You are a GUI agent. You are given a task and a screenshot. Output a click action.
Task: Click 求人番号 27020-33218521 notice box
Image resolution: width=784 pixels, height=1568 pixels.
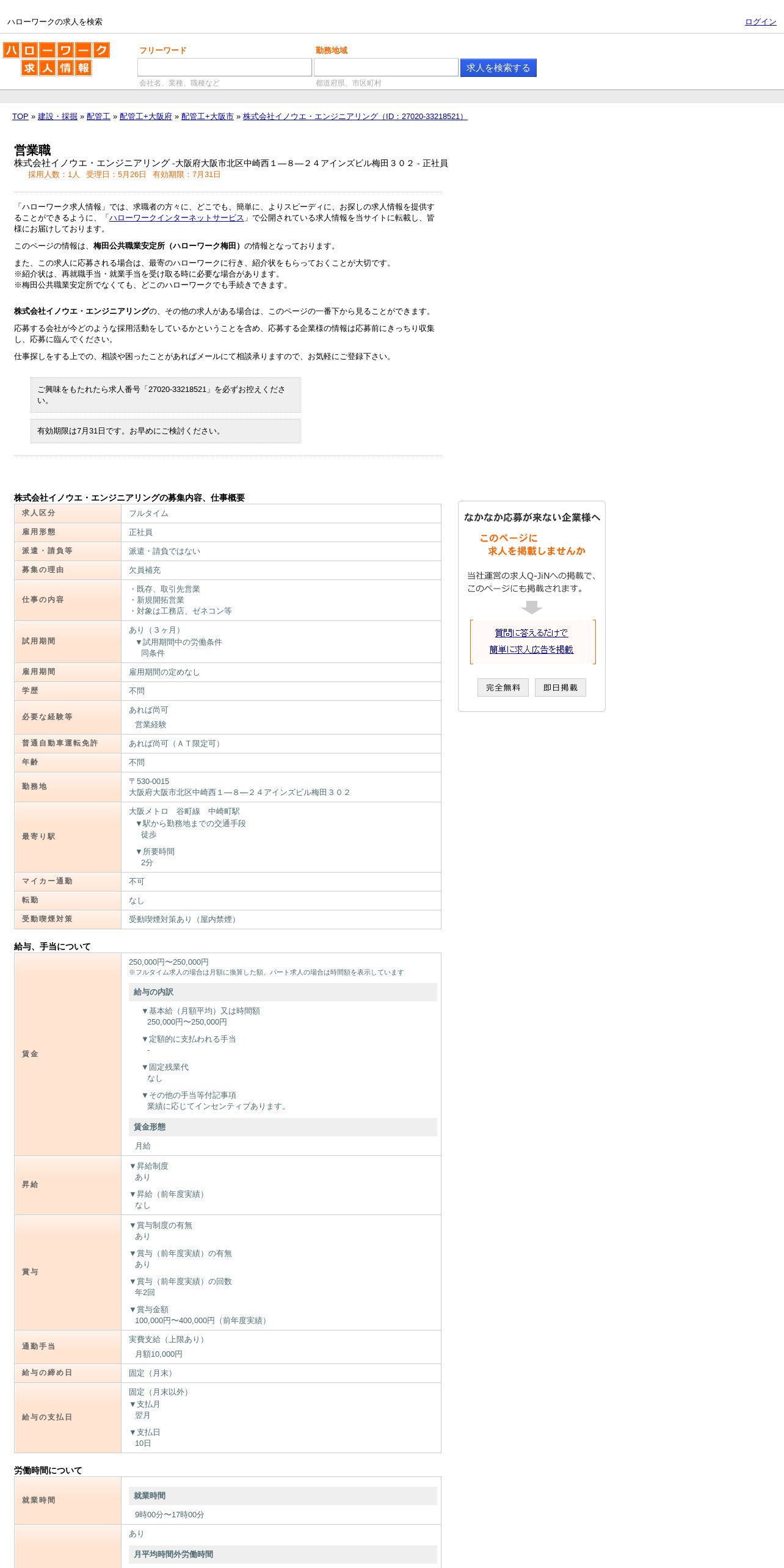[x=165, y=395]
